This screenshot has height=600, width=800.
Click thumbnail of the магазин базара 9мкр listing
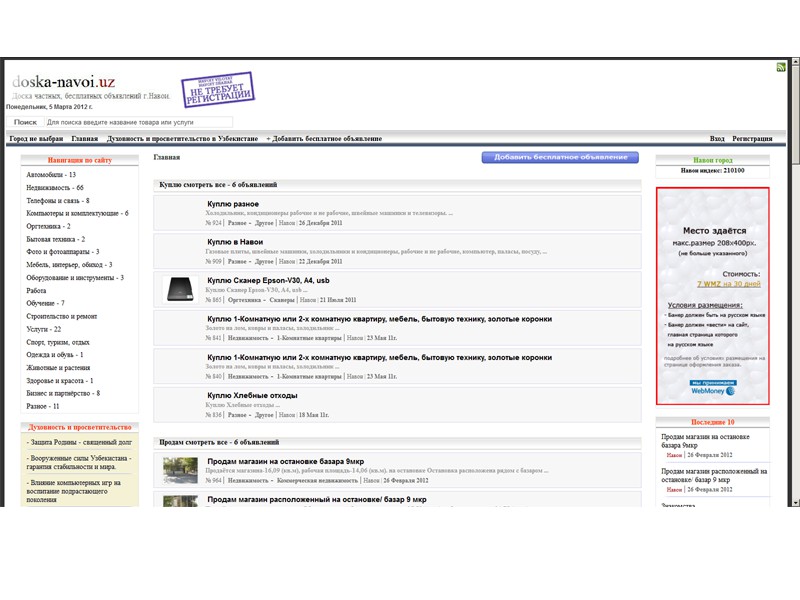coord(180,470)
